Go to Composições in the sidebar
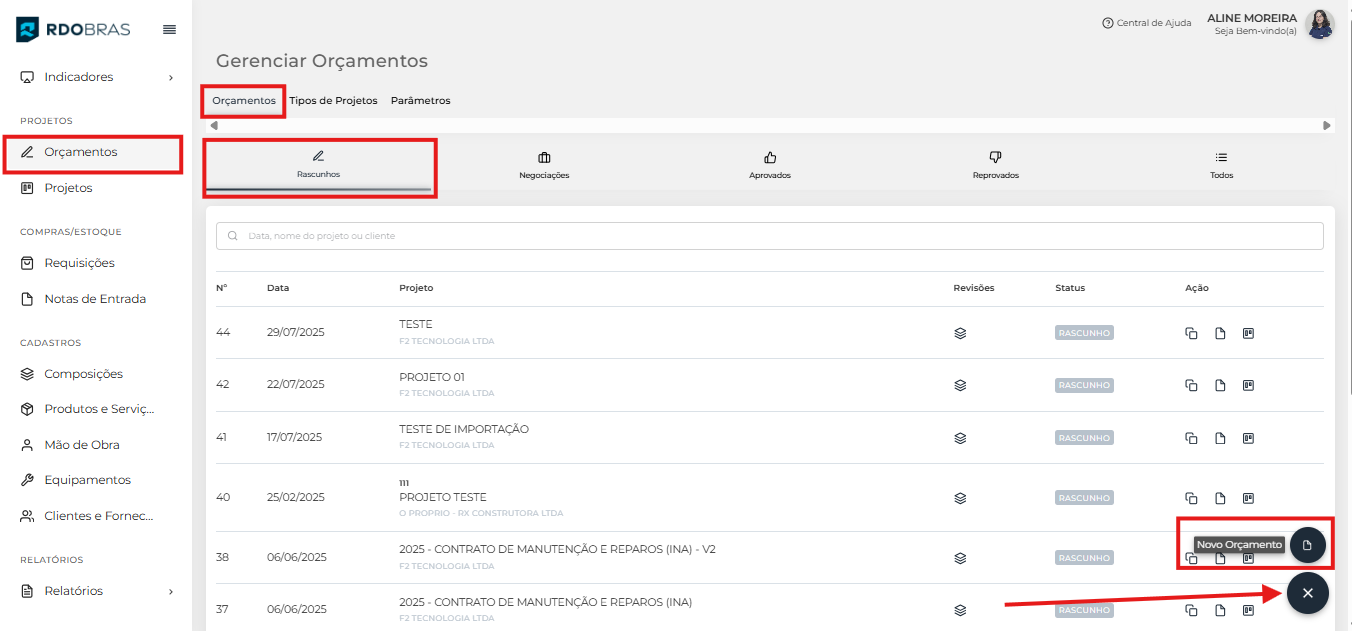This screenshot has width=1352, height=631. (x=83, y=374)
